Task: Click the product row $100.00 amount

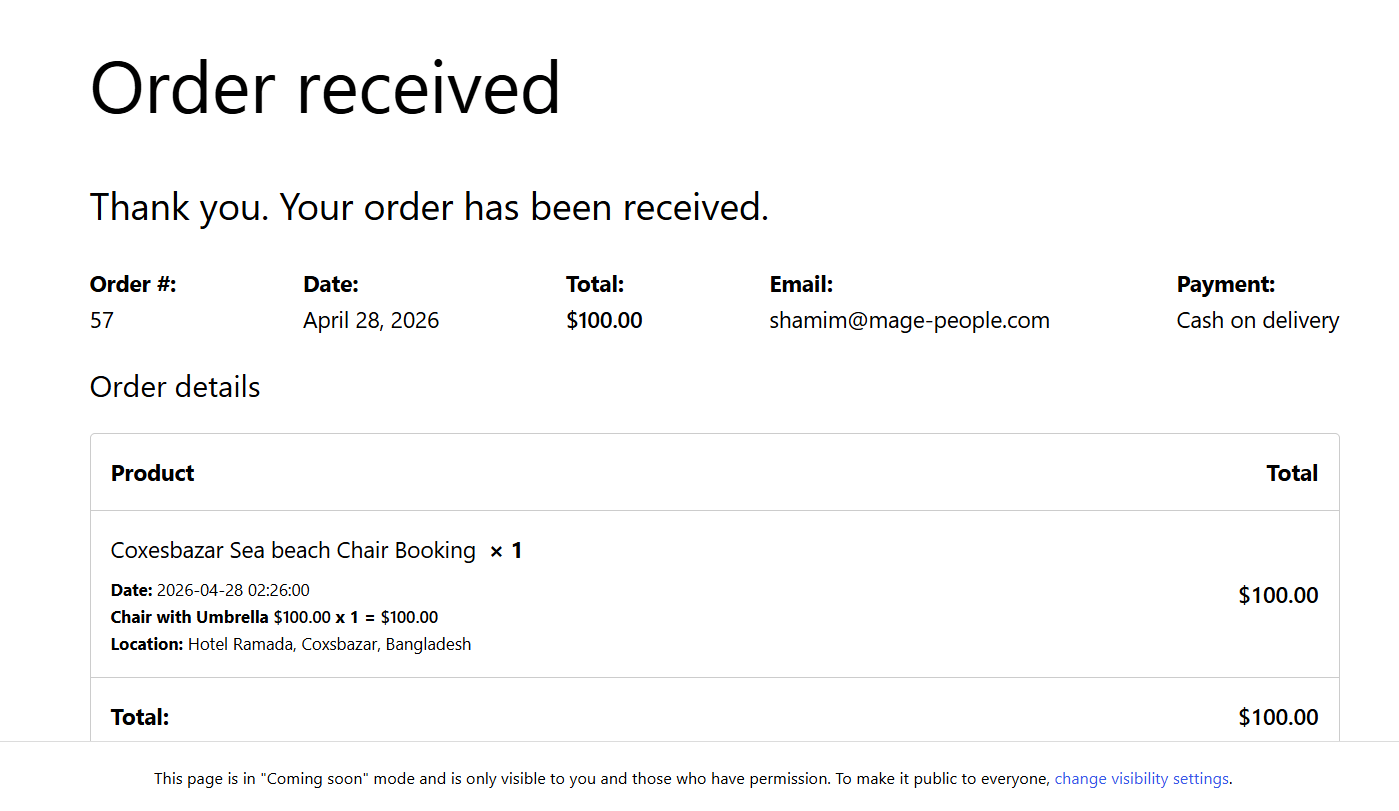Action: coord(1278,596)
